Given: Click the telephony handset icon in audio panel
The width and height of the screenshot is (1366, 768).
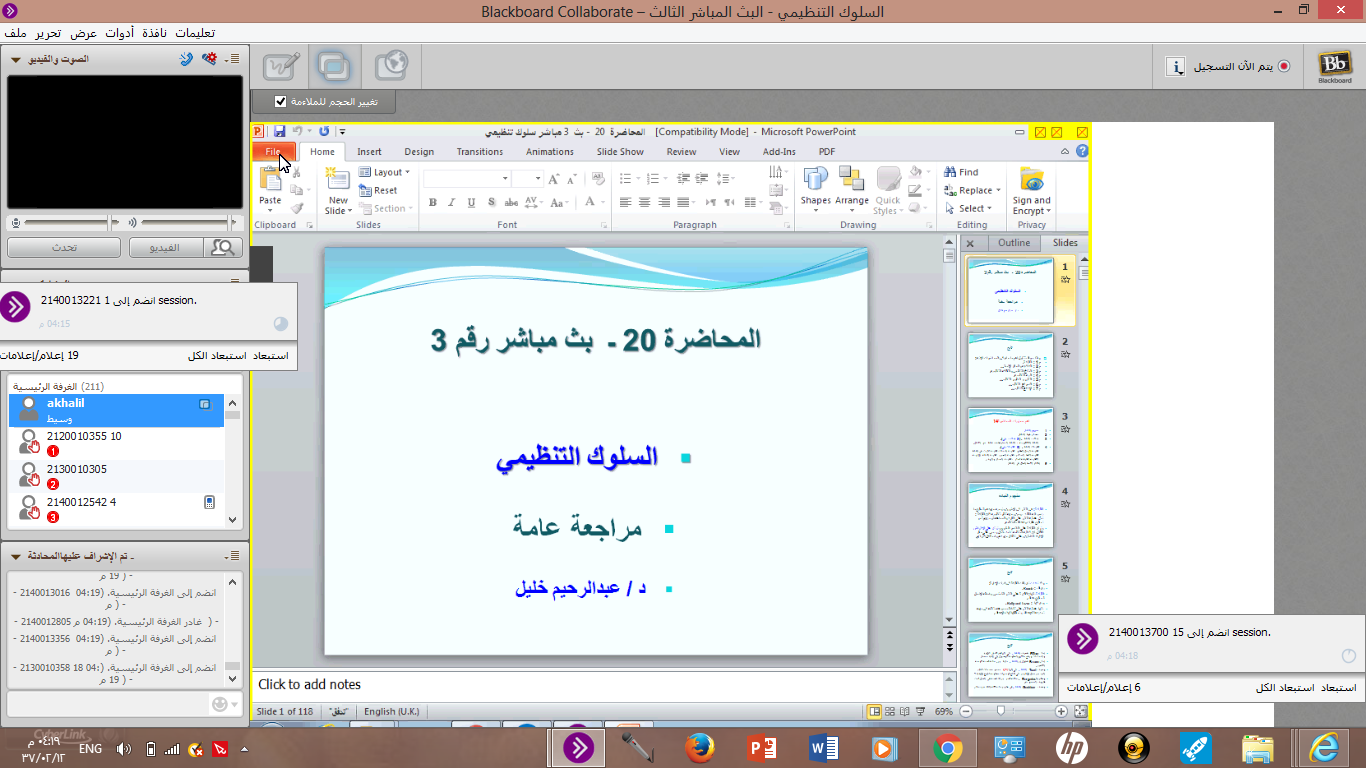Looking at the screenshot, I should 186,59.
